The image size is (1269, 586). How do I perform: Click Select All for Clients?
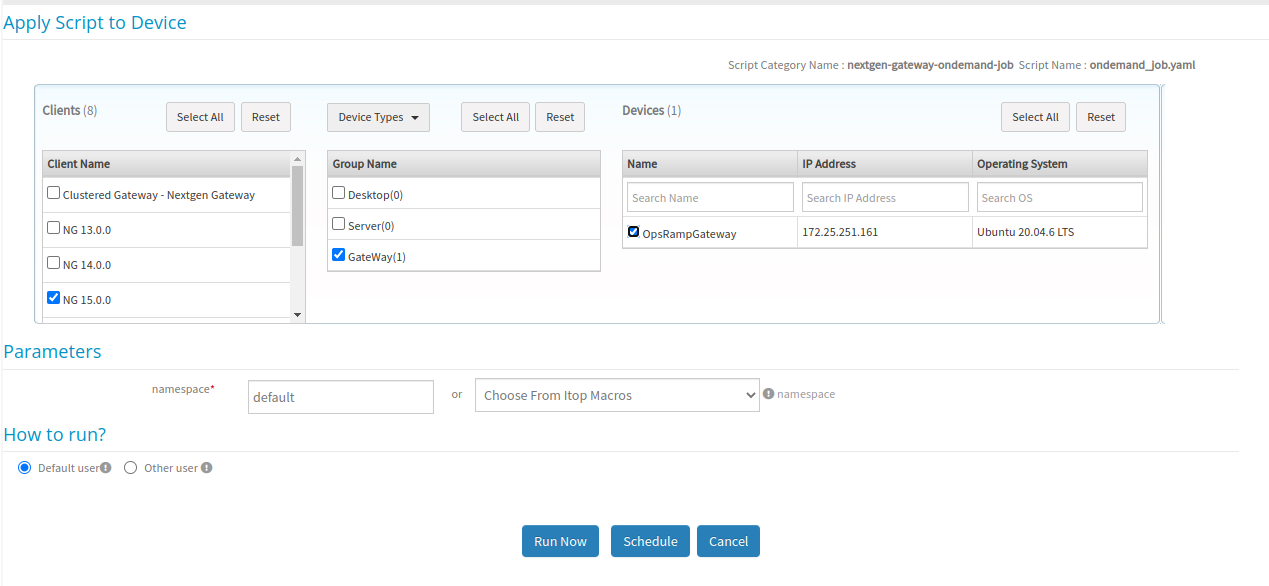point(200,117)
